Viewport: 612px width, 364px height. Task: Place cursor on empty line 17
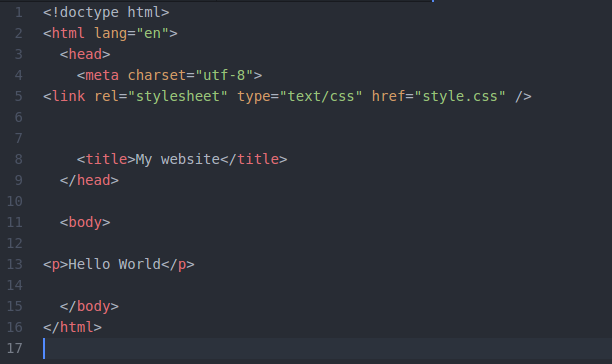(x=327, y=348)
